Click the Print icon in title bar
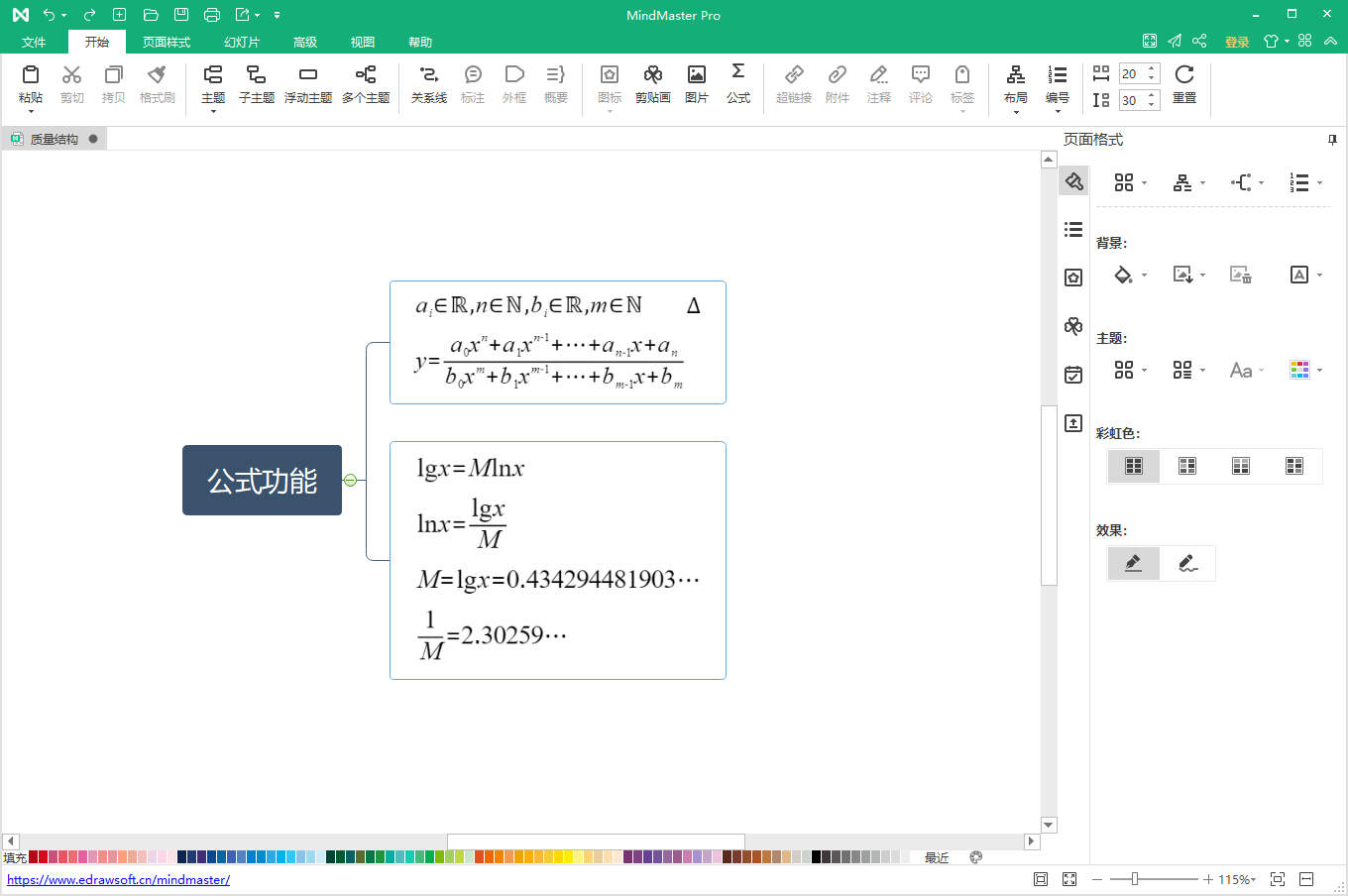Image resolution: width=1348 pixels, height=896 pixels. click(211, 15)
